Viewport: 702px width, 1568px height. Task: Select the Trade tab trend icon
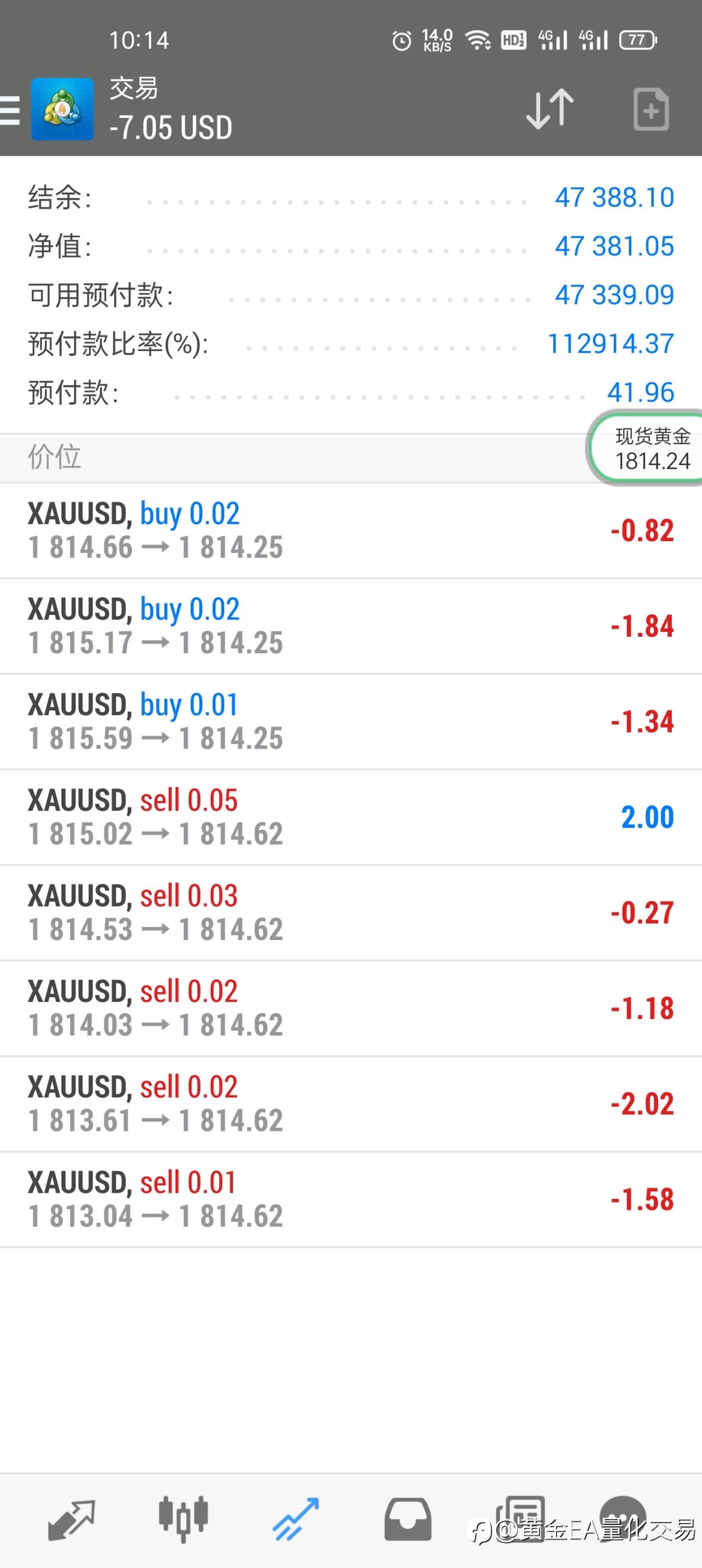pos(295,1520)
